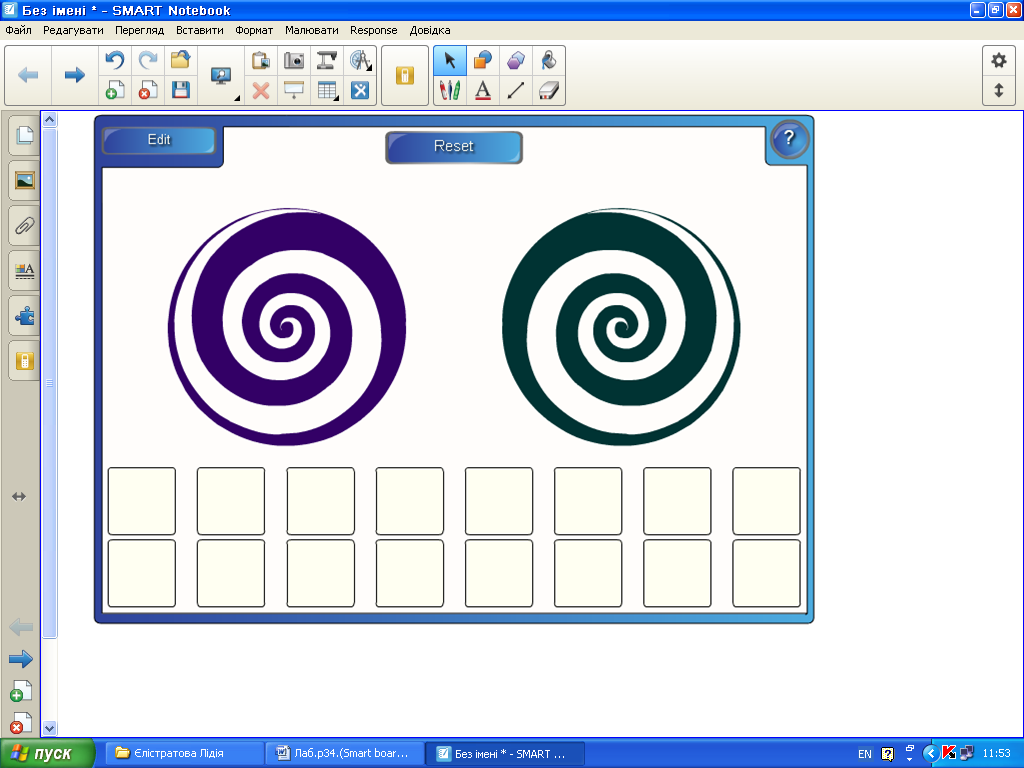Image resolution: width=1024 pixels, height=768 pixels.
Task: Select the Eraser tool
Action: pos(549,90)
